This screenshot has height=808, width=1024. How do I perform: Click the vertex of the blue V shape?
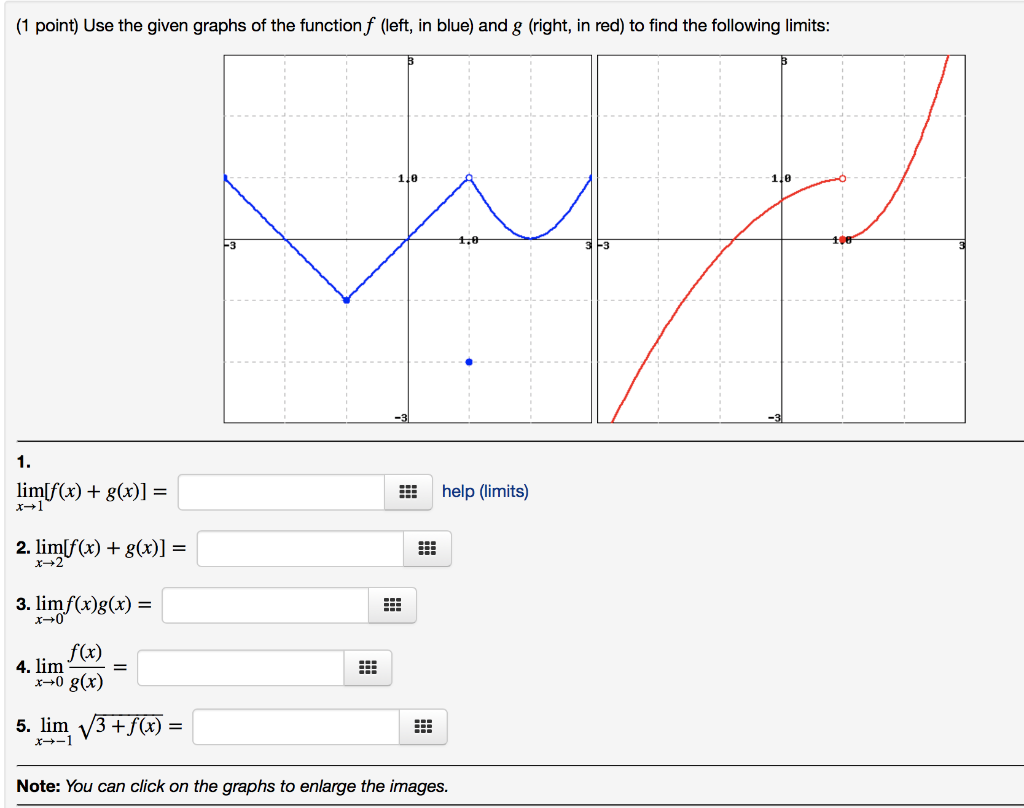347,298
